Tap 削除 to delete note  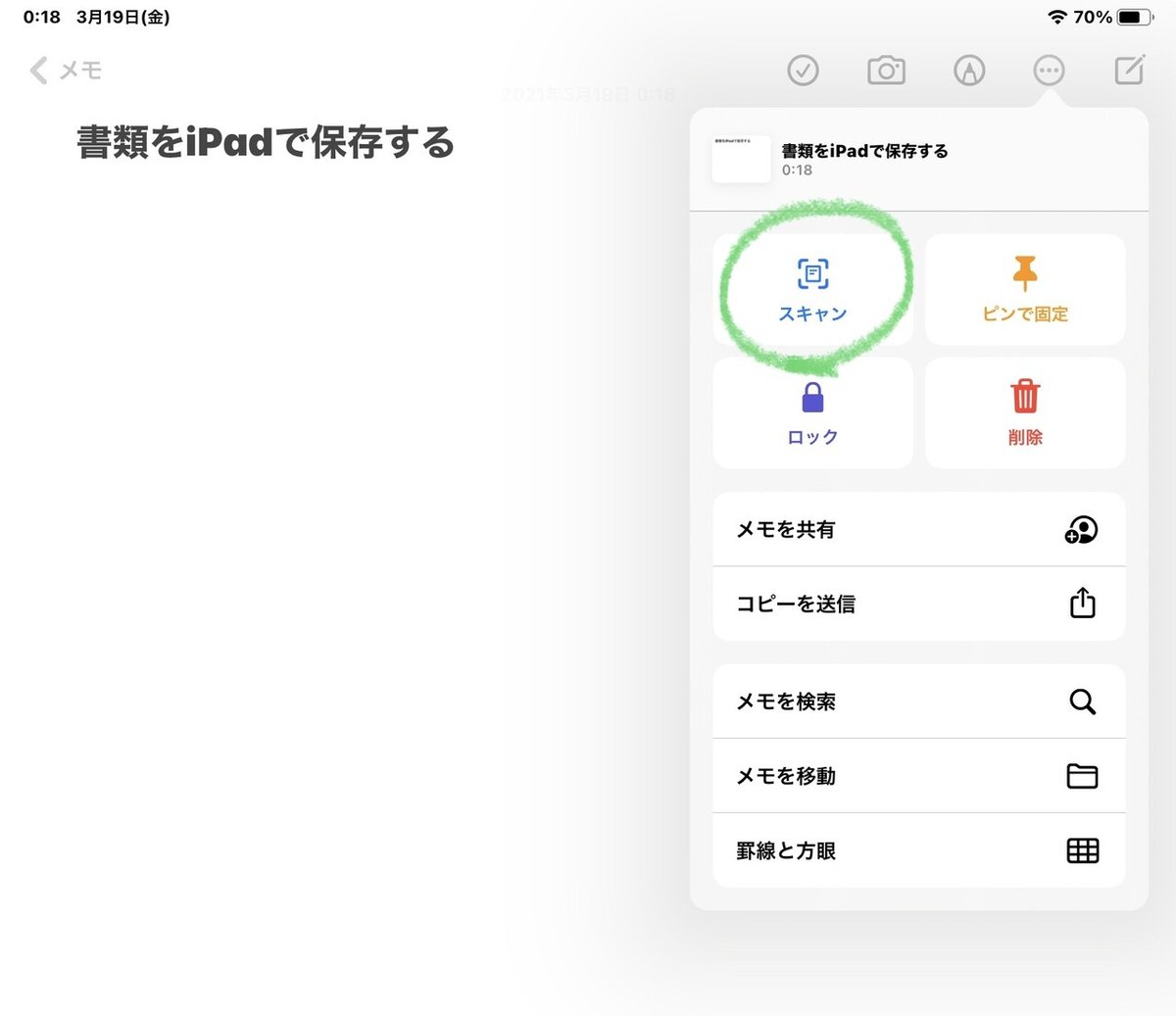1025,412
